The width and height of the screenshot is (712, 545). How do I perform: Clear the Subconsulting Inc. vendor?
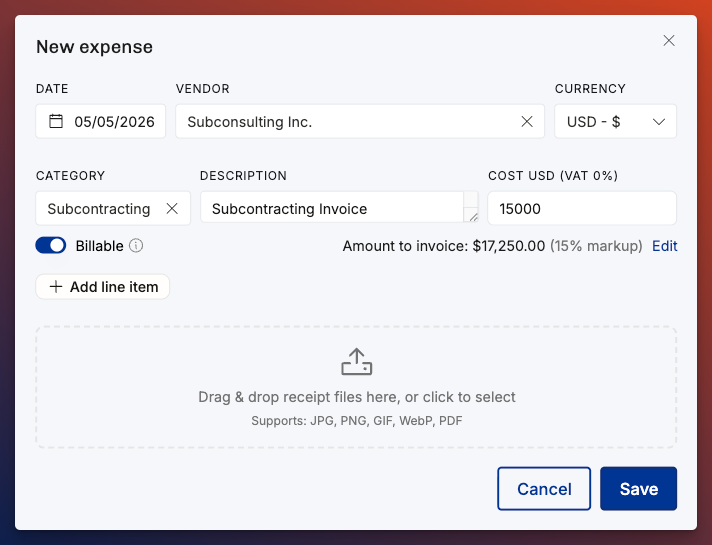tap(527, 121)
